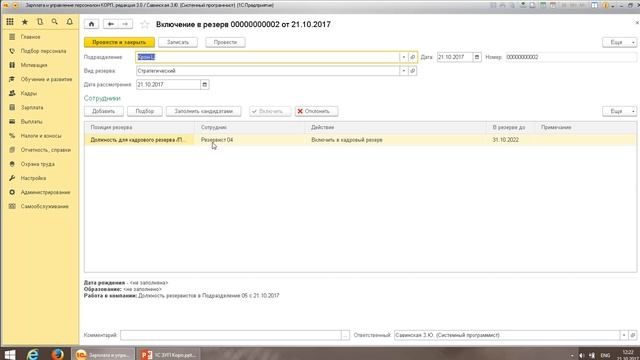Open notifications bell icon
The image size is (640, 360).
(x=70, y=22)
